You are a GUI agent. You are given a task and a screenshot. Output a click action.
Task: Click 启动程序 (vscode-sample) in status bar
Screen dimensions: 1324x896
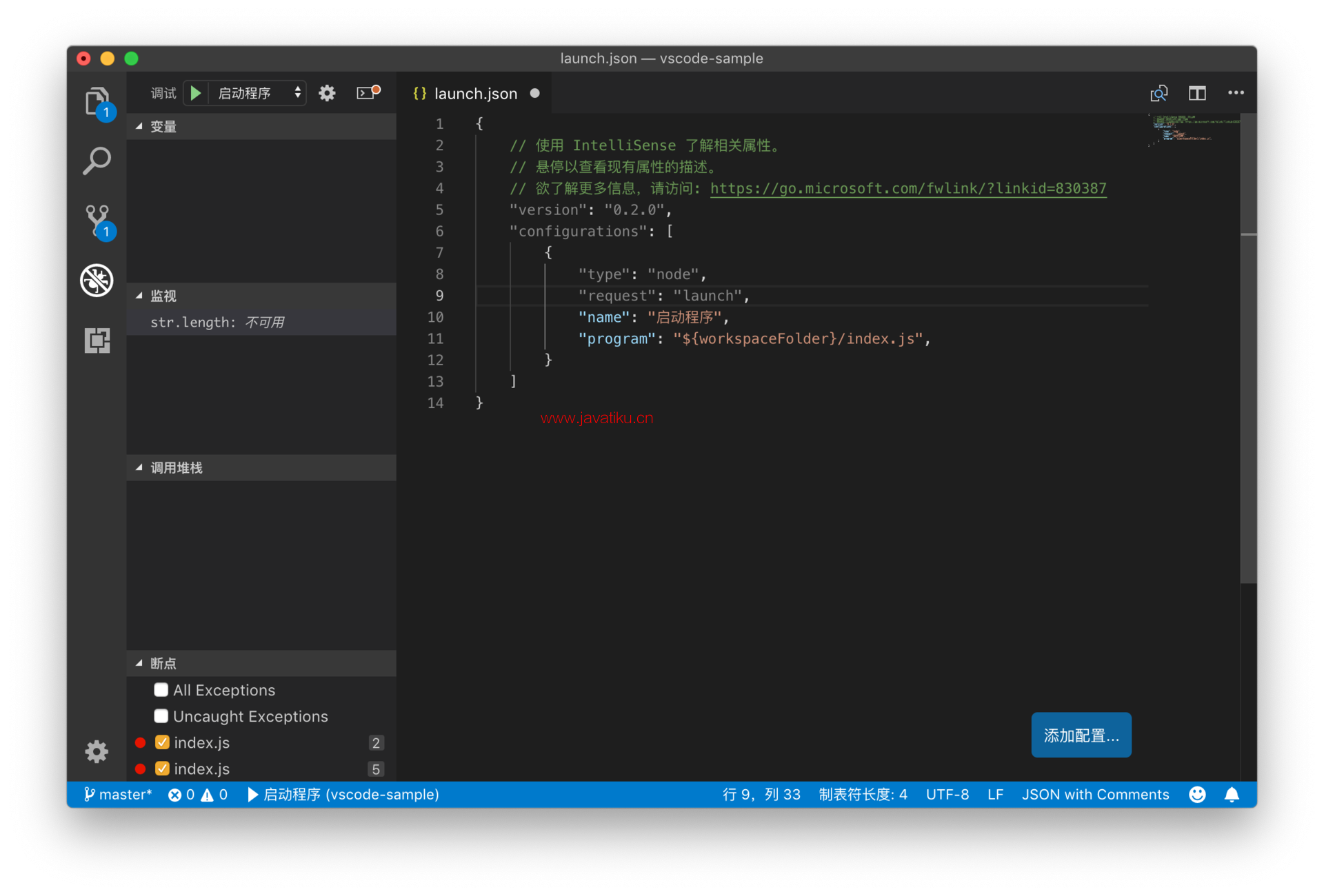343,795
